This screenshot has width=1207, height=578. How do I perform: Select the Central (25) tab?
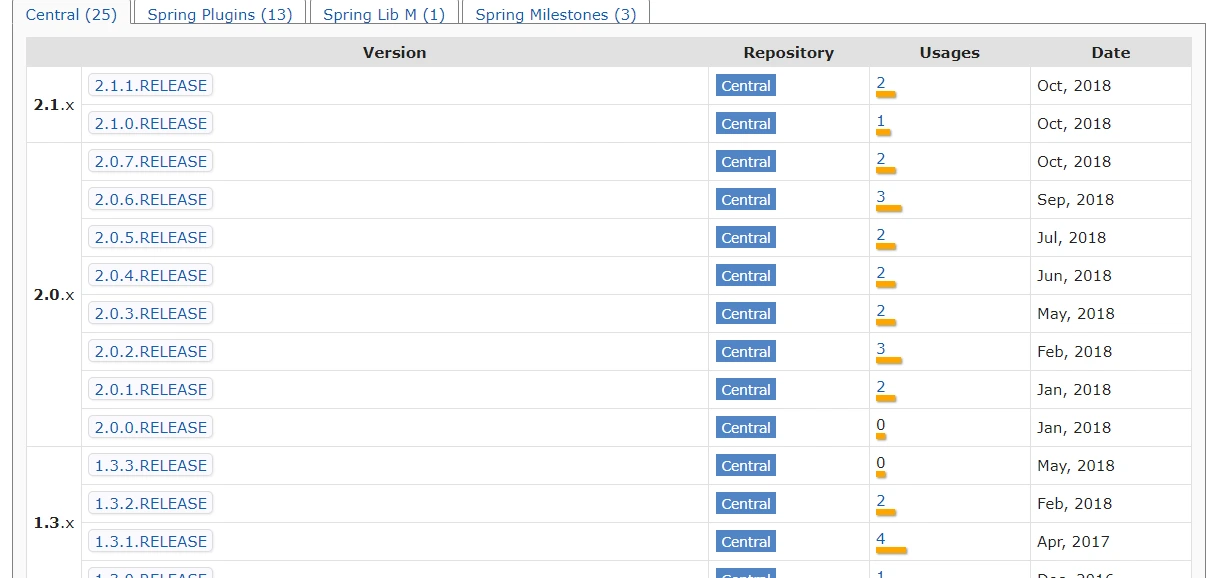click(x=71, y=14)
